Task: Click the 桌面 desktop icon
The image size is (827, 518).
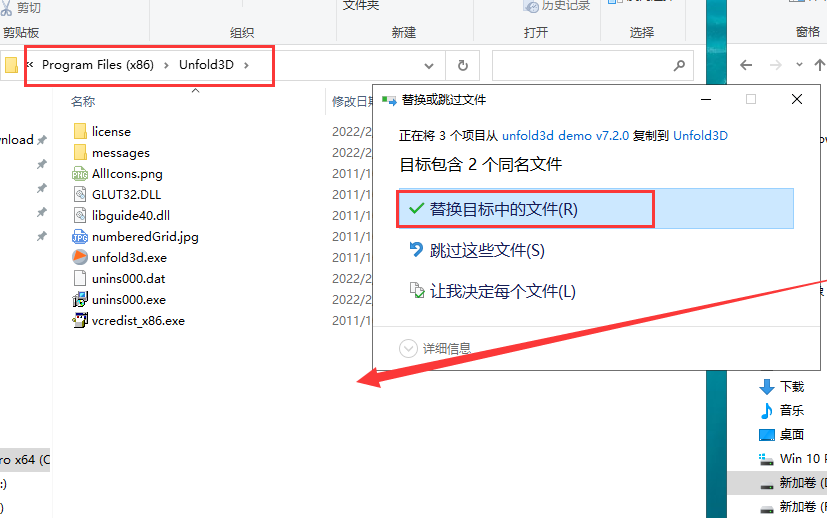Action: coord(767,435)
